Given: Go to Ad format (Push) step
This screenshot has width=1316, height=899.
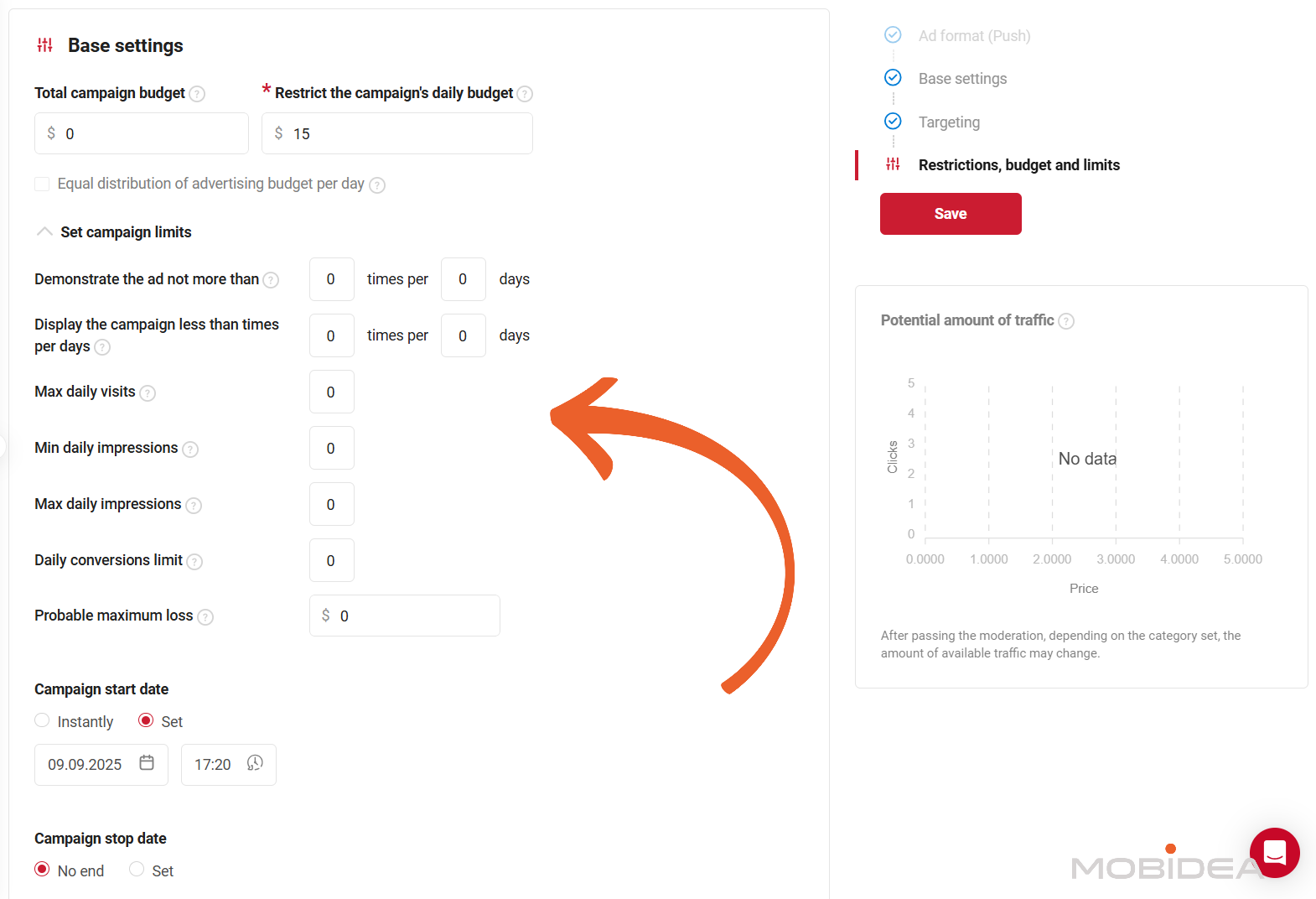Looking at the screenshot, I should tap(974, 36).
